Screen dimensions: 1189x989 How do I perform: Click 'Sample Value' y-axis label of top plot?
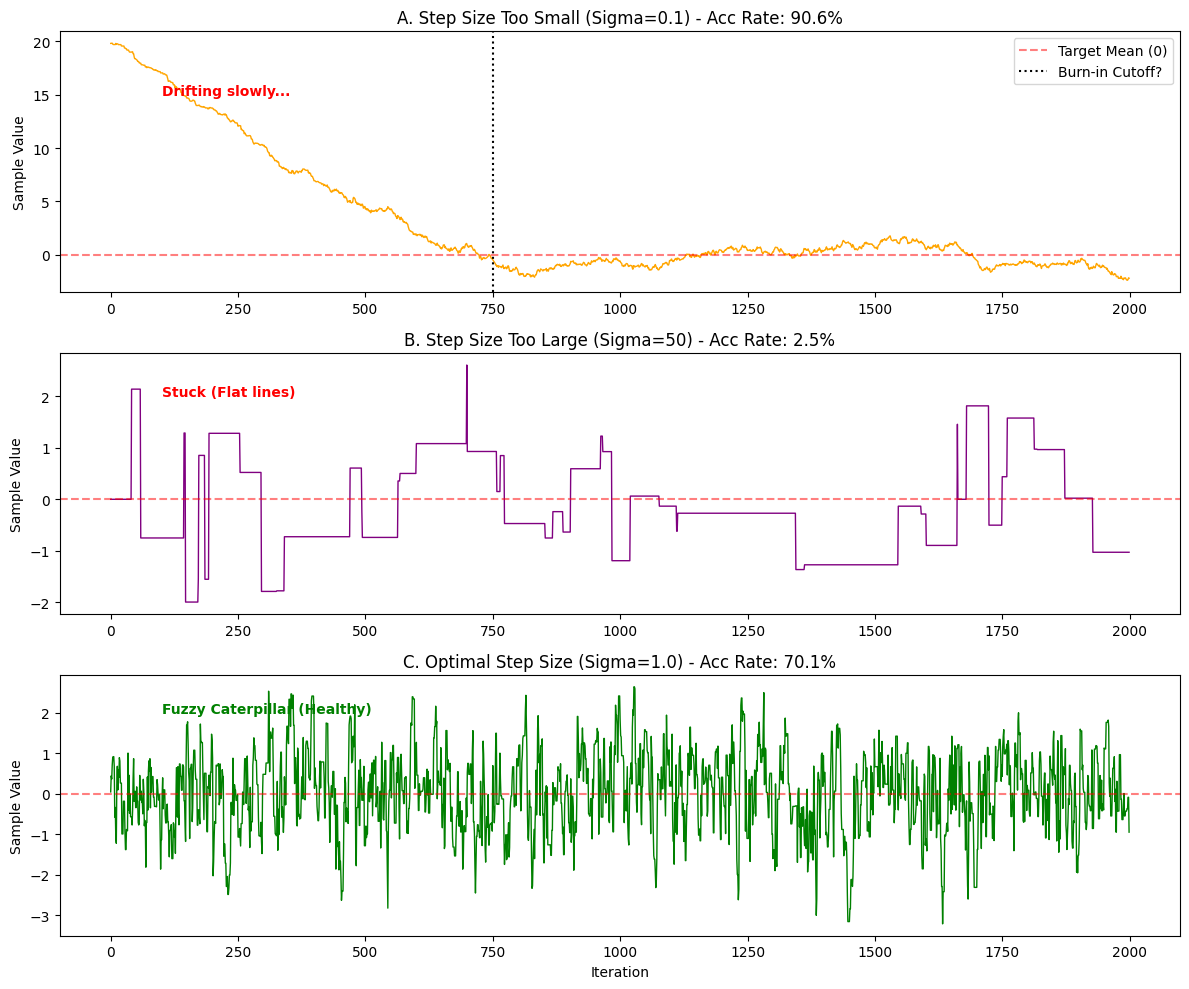[19, 163]
